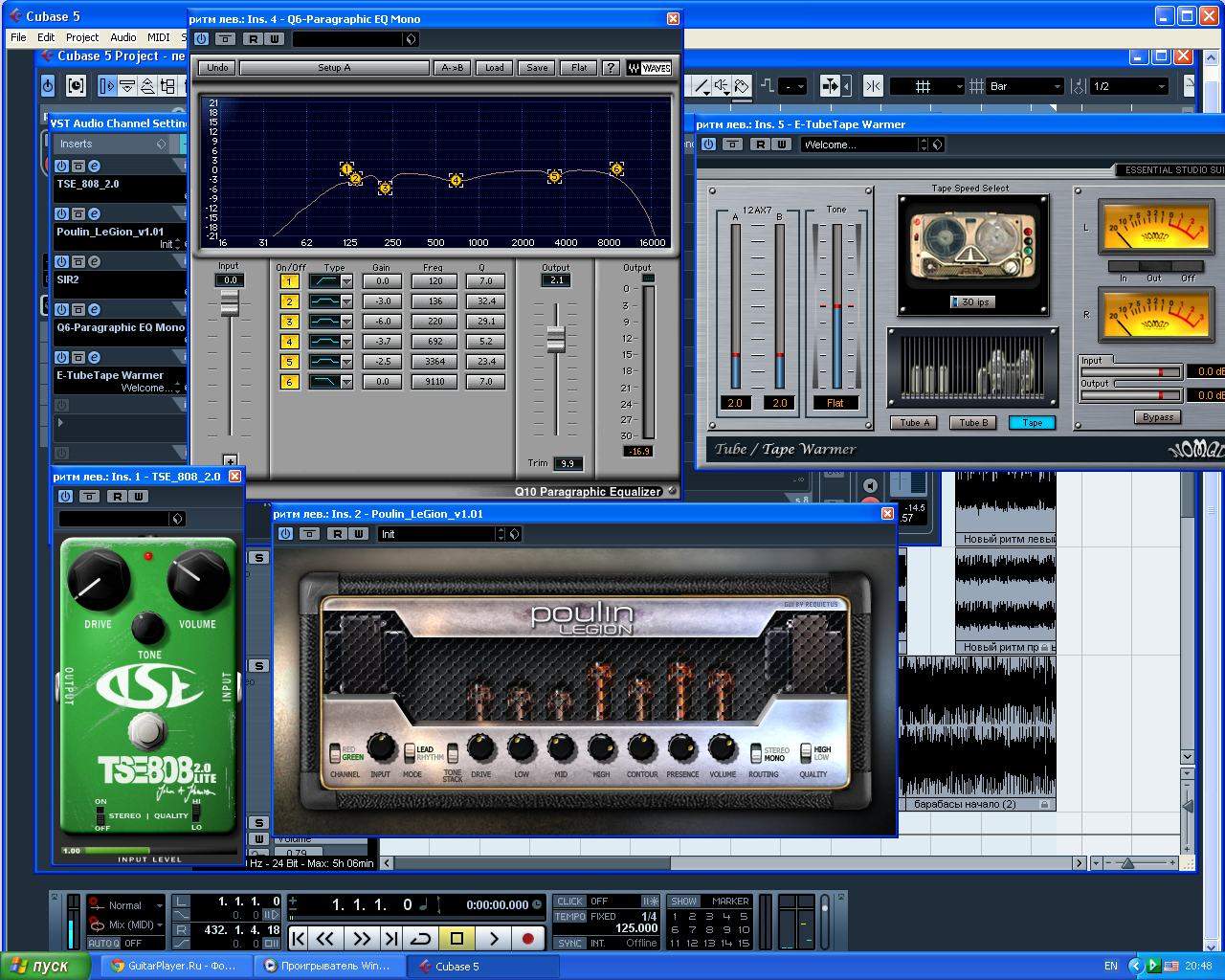Stop playback with the yellow Stop button
Image resolution: width=1225 pixels, height=980 pixels.
[x=457, y=939]
